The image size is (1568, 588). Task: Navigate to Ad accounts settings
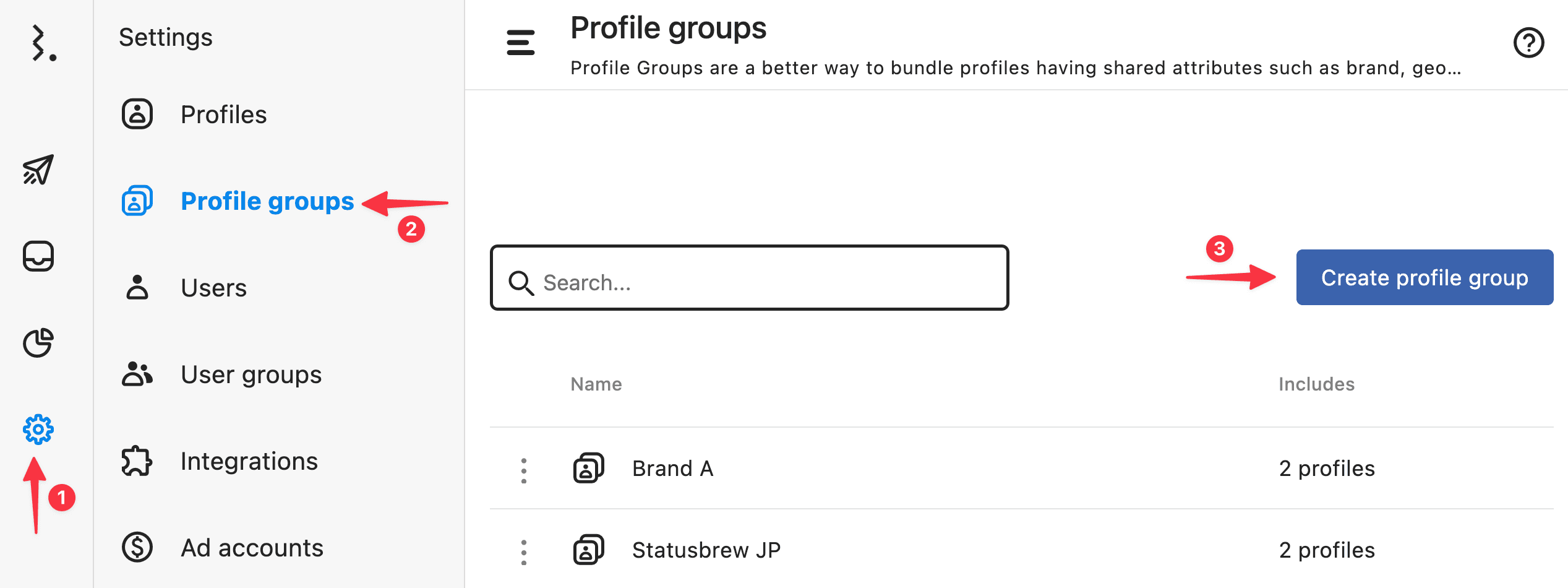point(252,548)
